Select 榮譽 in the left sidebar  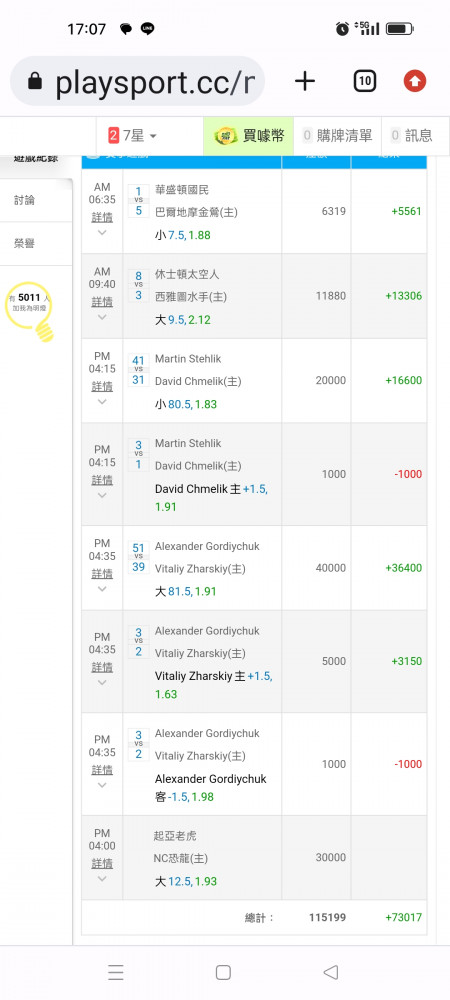point(25,243)
